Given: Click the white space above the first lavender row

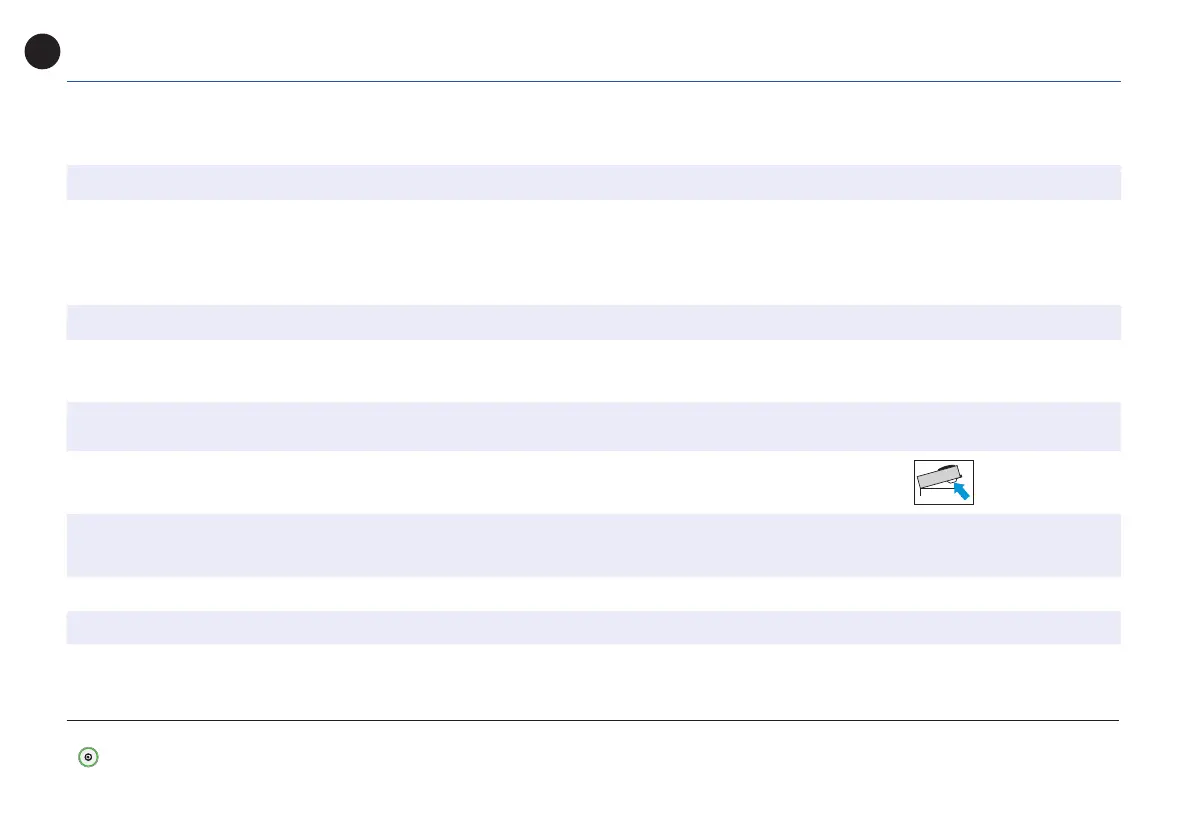Looking at the screenshot, I should pos(593,125).
